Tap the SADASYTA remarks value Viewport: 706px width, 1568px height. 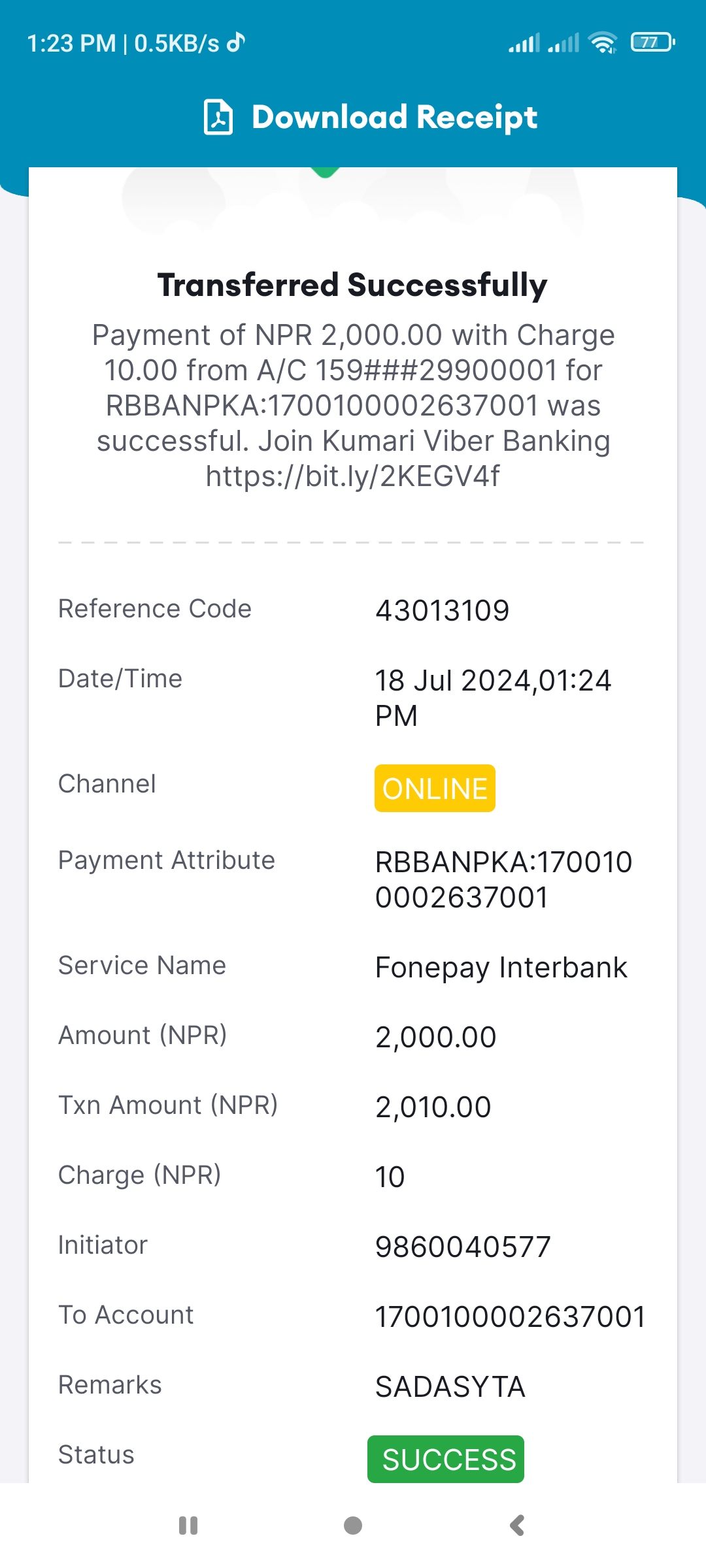[x=450, y=1387]
